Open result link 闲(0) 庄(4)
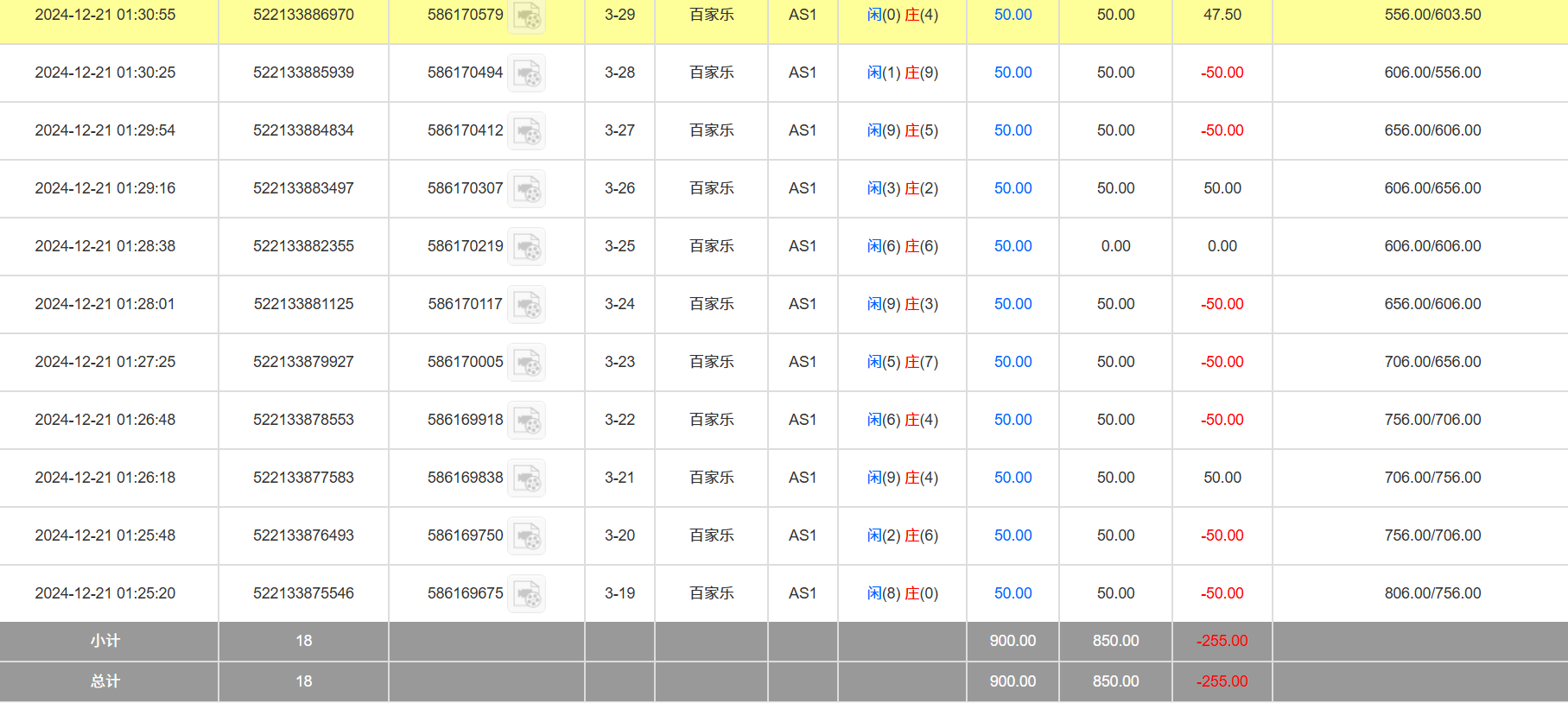1568x703 pixels. tap(902, 15)
